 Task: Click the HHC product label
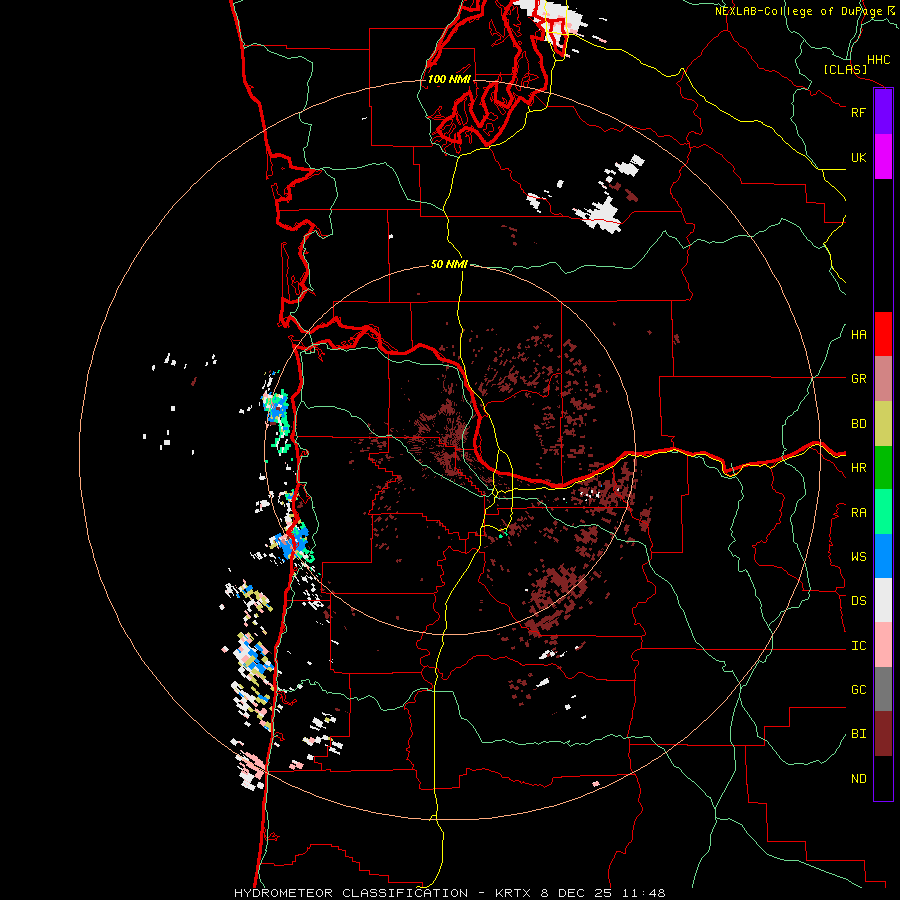tap(879, 60)
